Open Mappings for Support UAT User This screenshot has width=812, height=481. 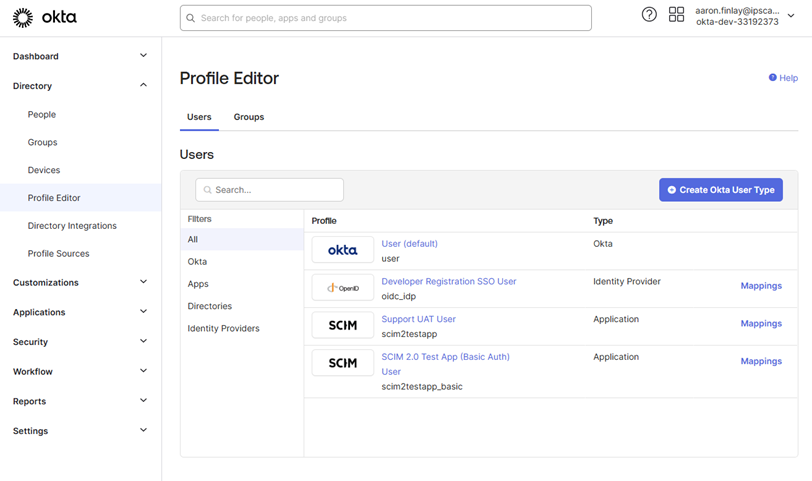[x=760, y=324]
